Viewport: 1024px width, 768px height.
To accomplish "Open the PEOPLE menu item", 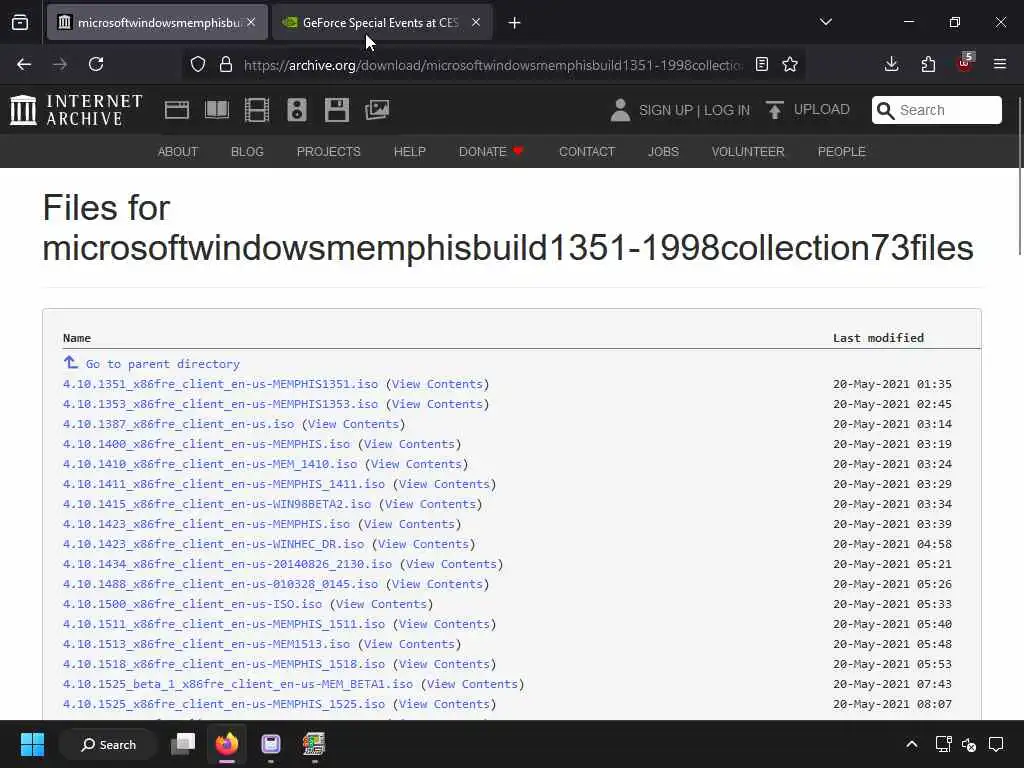I will [x=842, y=152].
